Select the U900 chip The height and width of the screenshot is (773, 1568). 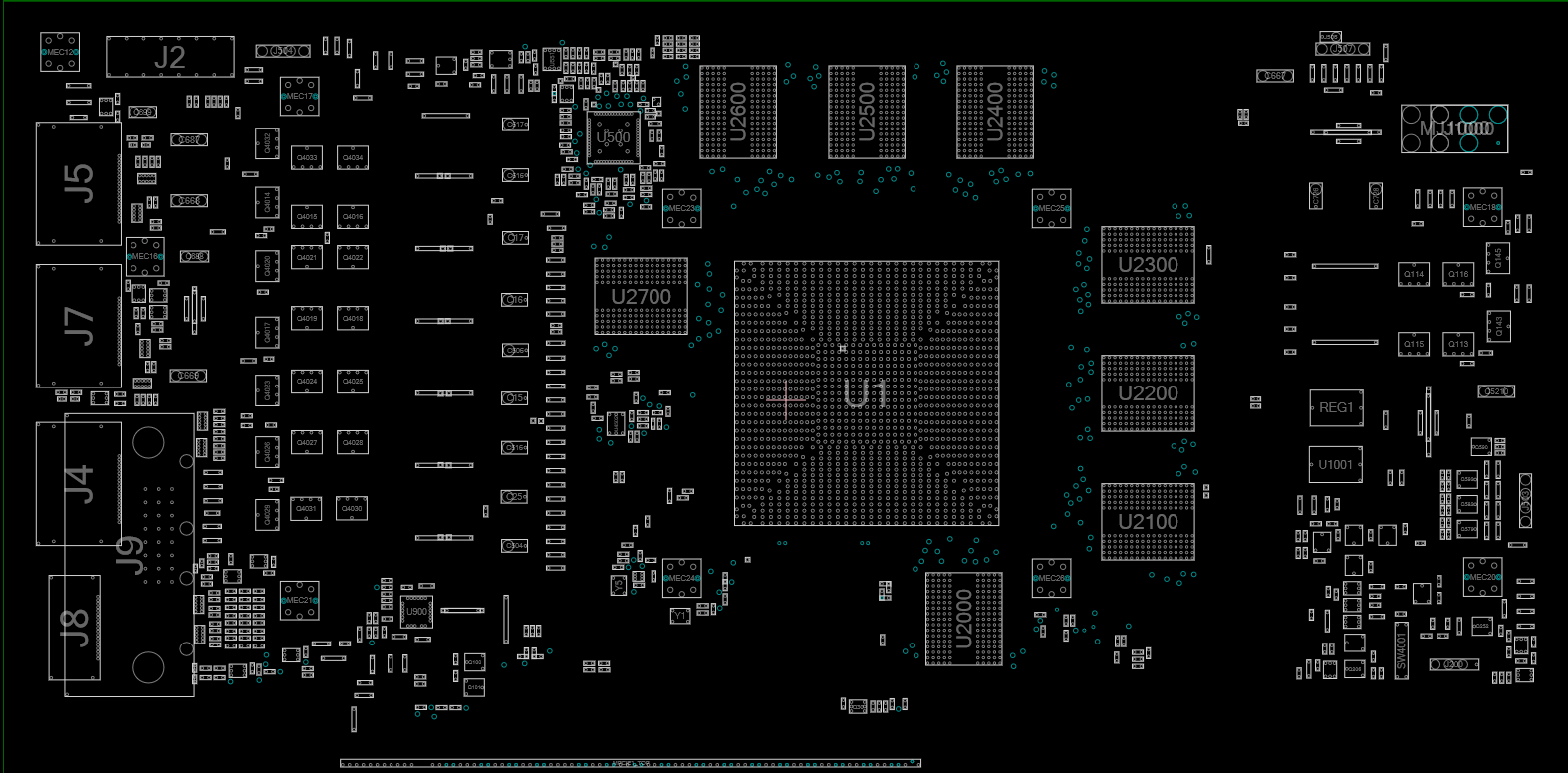point(416,612)
